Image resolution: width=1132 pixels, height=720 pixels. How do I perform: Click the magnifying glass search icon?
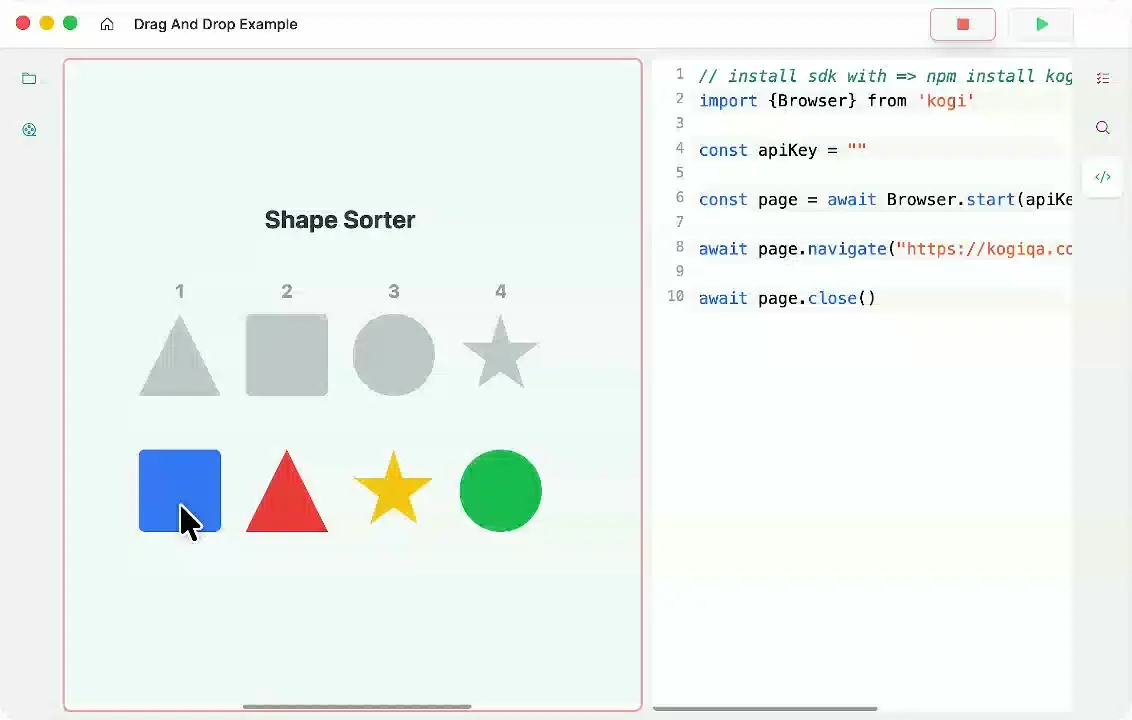point(1102,128)
